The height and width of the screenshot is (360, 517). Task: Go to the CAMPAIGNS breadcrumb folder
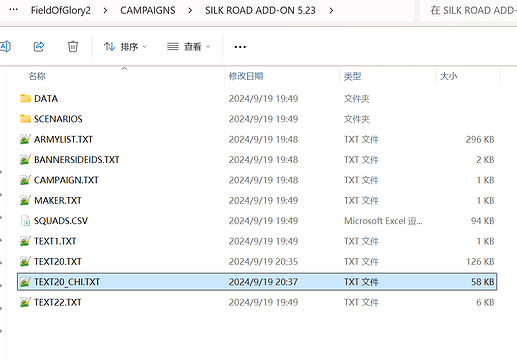coord(148,10)
